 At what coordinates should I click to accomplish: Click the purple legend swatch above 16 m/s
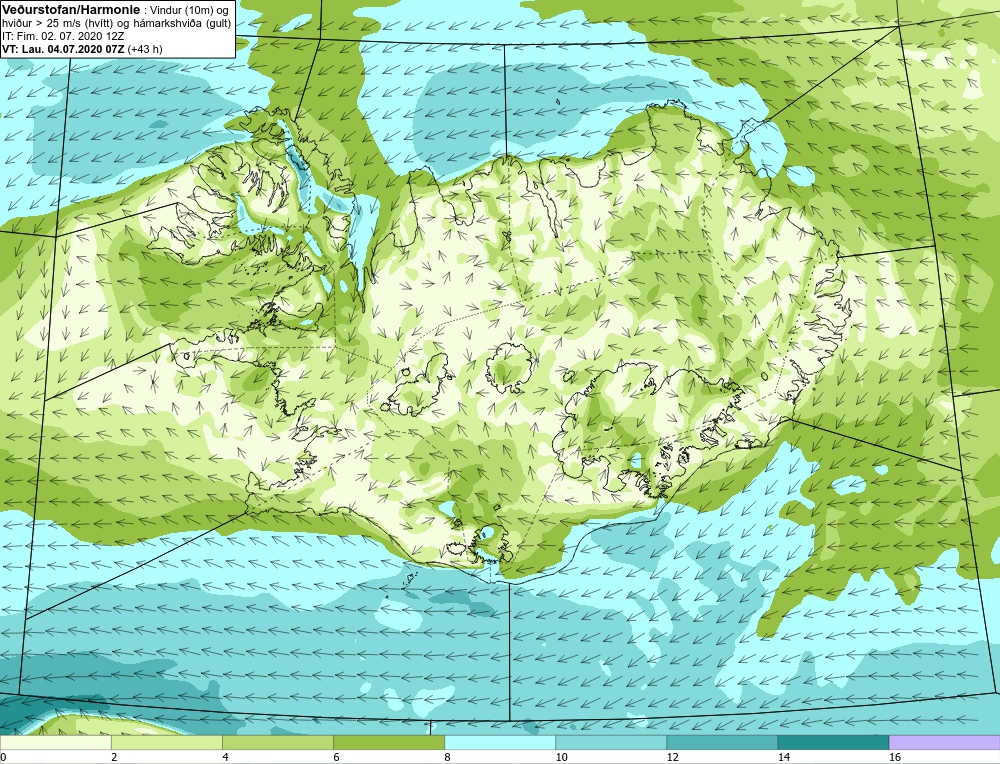[x=945, y=742]
